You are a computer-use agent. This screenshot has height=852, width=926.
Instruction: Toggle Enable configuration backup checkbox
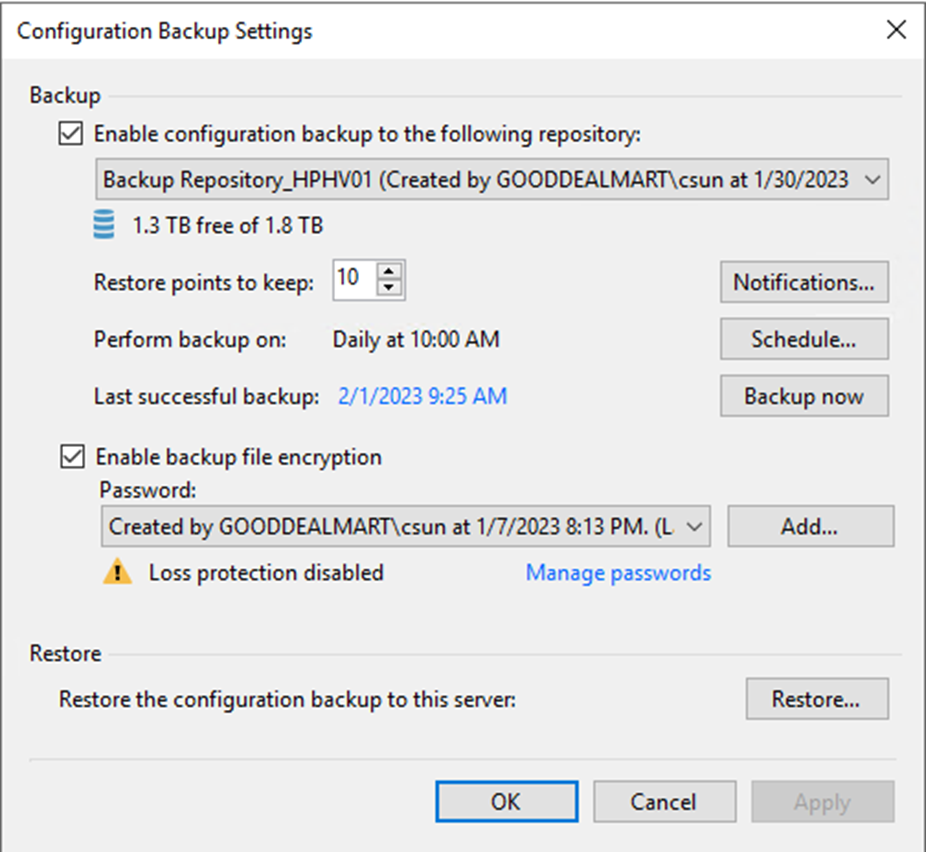[x=72, y=134]
